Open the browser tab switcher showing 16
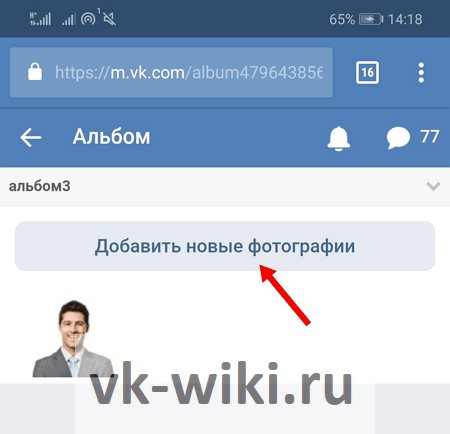The image size is (450, 434). tap(367, 72)
